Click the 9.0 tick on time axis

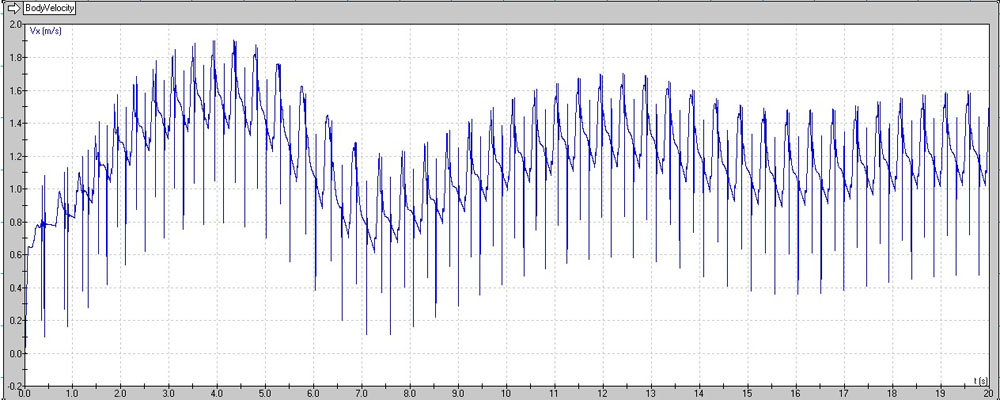coord(458,394)
